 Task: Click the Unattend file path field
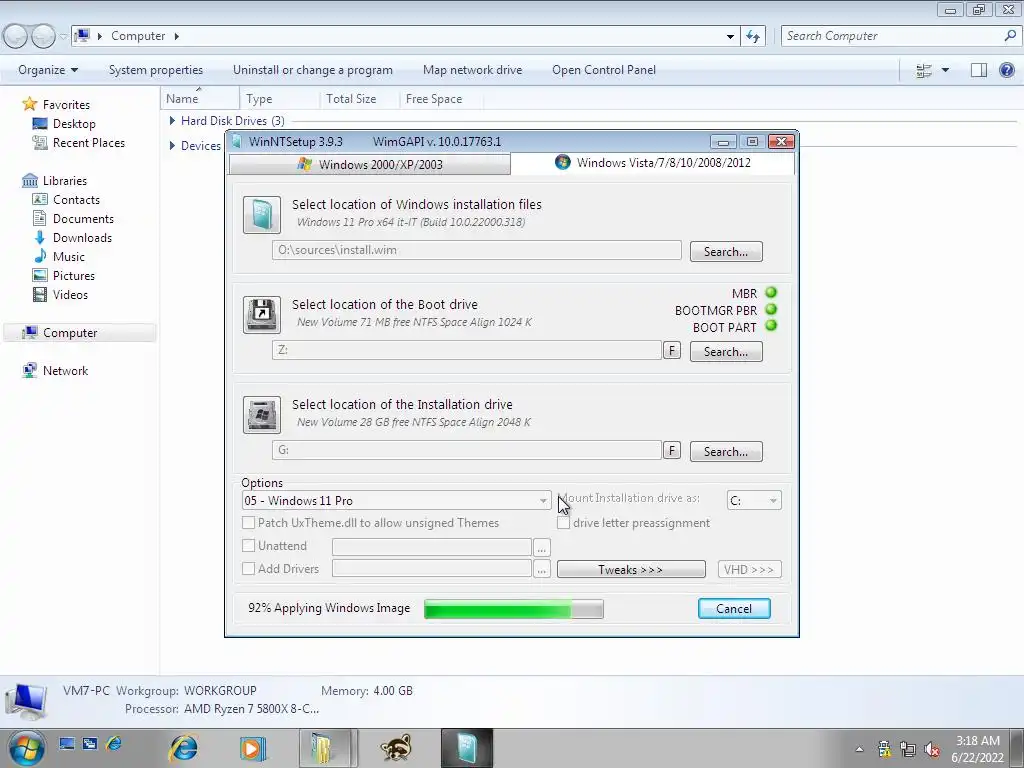pyautogui.click(x=432, y=547)
